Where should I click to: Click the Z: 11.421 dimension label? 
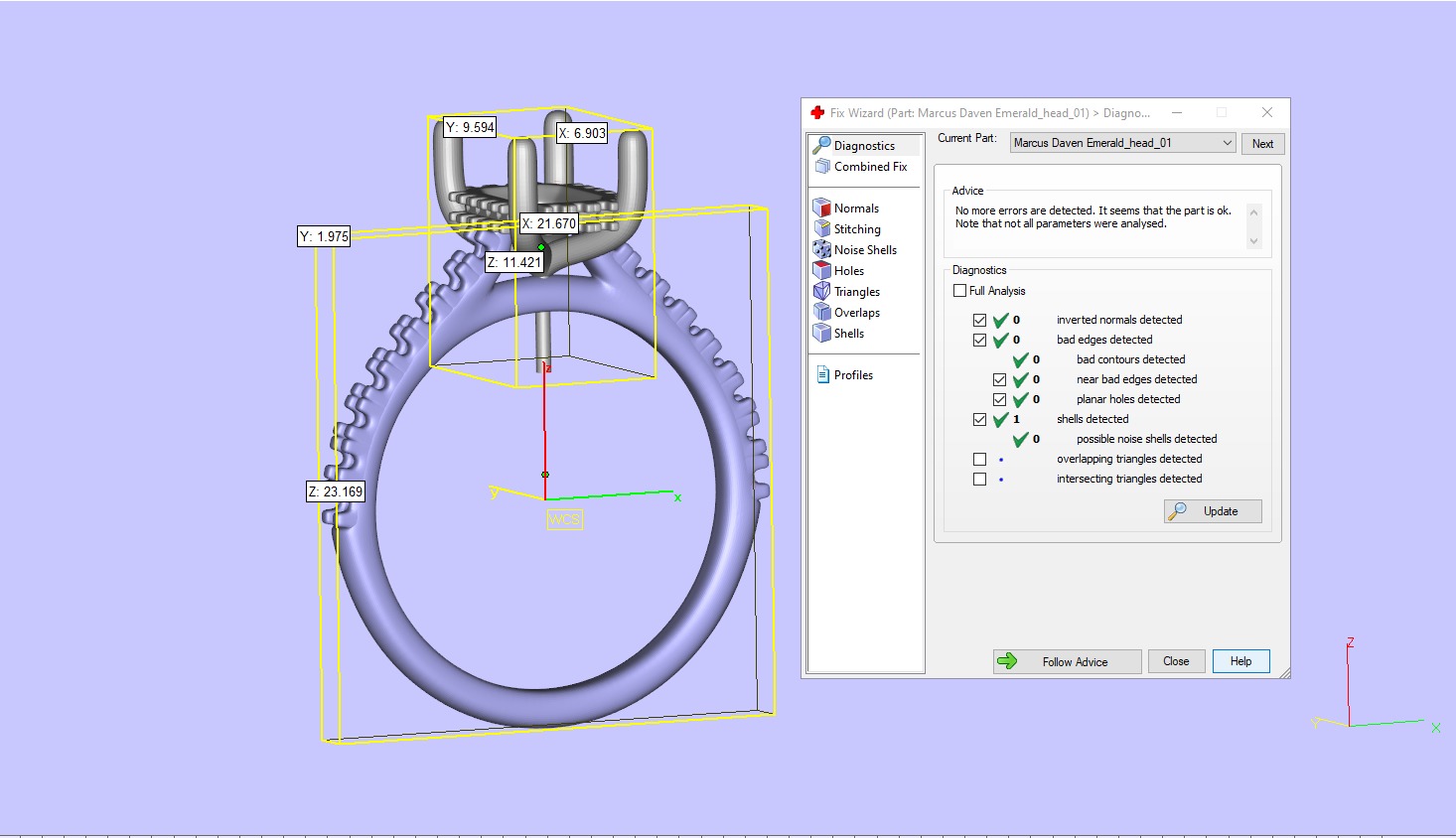coord(514,262)
